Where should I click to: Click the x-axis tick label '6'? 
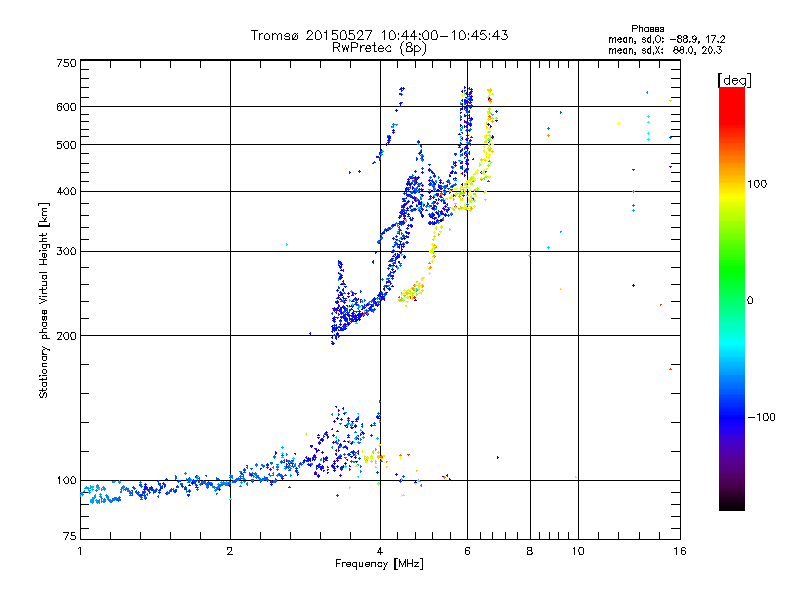(467, 551)
